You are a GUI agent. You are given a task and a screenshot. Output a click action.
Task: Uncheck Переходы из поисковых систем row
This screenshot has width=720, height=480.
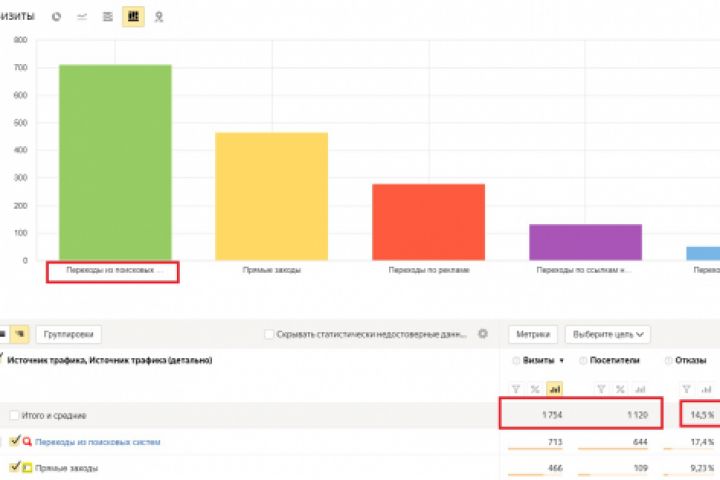pos(15,441)
